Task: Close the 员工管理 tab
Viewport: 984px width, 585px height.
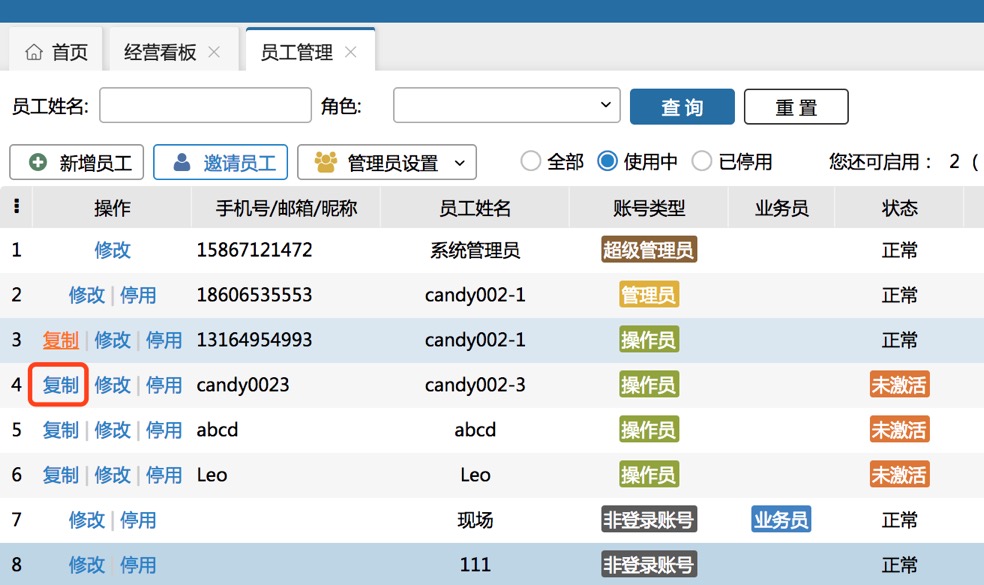Action: click(x=351, y=52)
